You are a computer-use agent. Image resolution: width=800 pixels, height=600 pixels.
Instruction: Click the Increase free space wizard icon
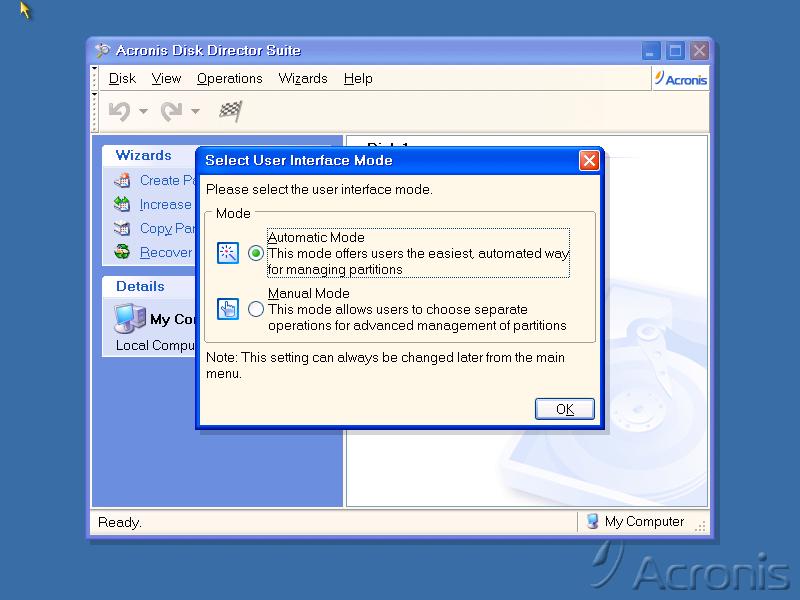click(x=122, y=204)
